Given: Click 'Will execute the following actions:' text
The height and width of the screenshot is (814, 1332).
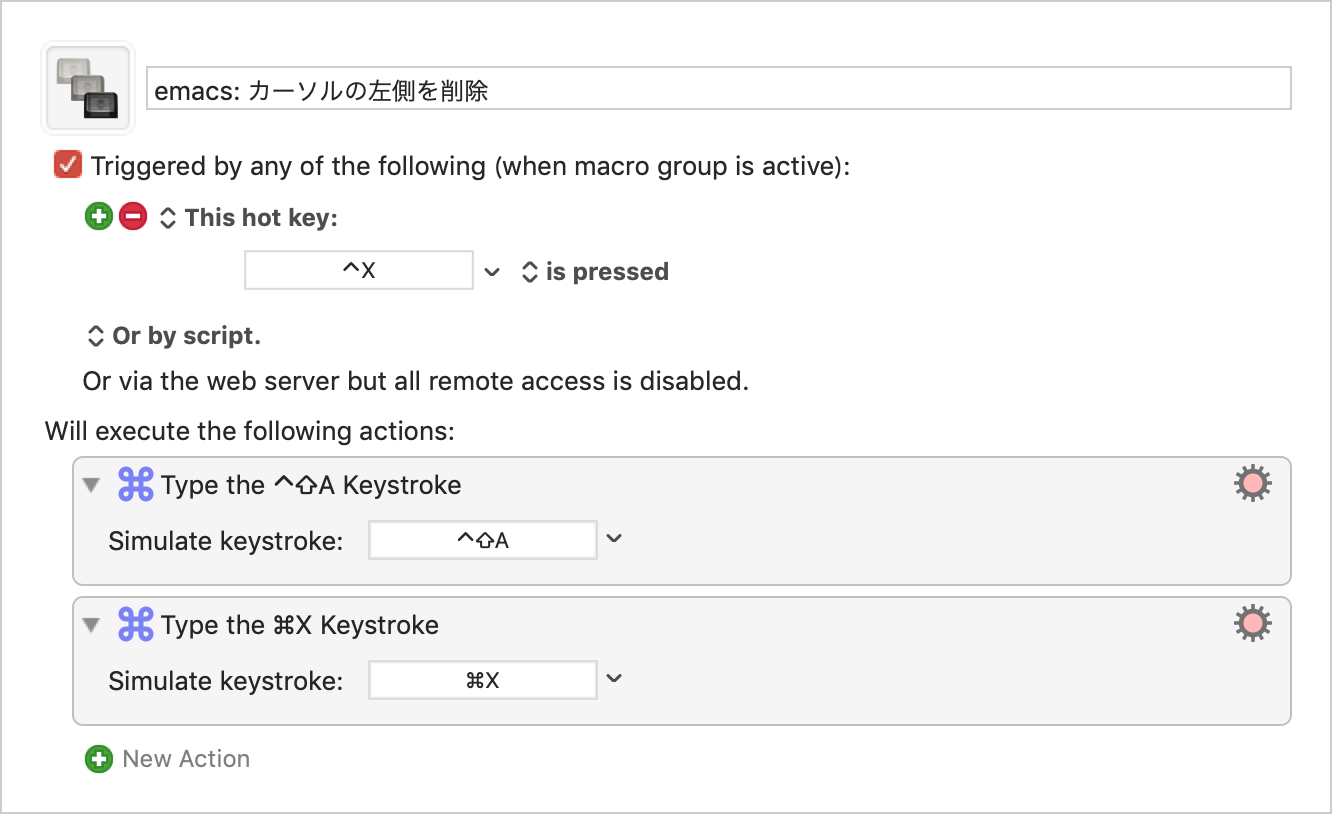Looking at the screenshot, I should point(250,432).
